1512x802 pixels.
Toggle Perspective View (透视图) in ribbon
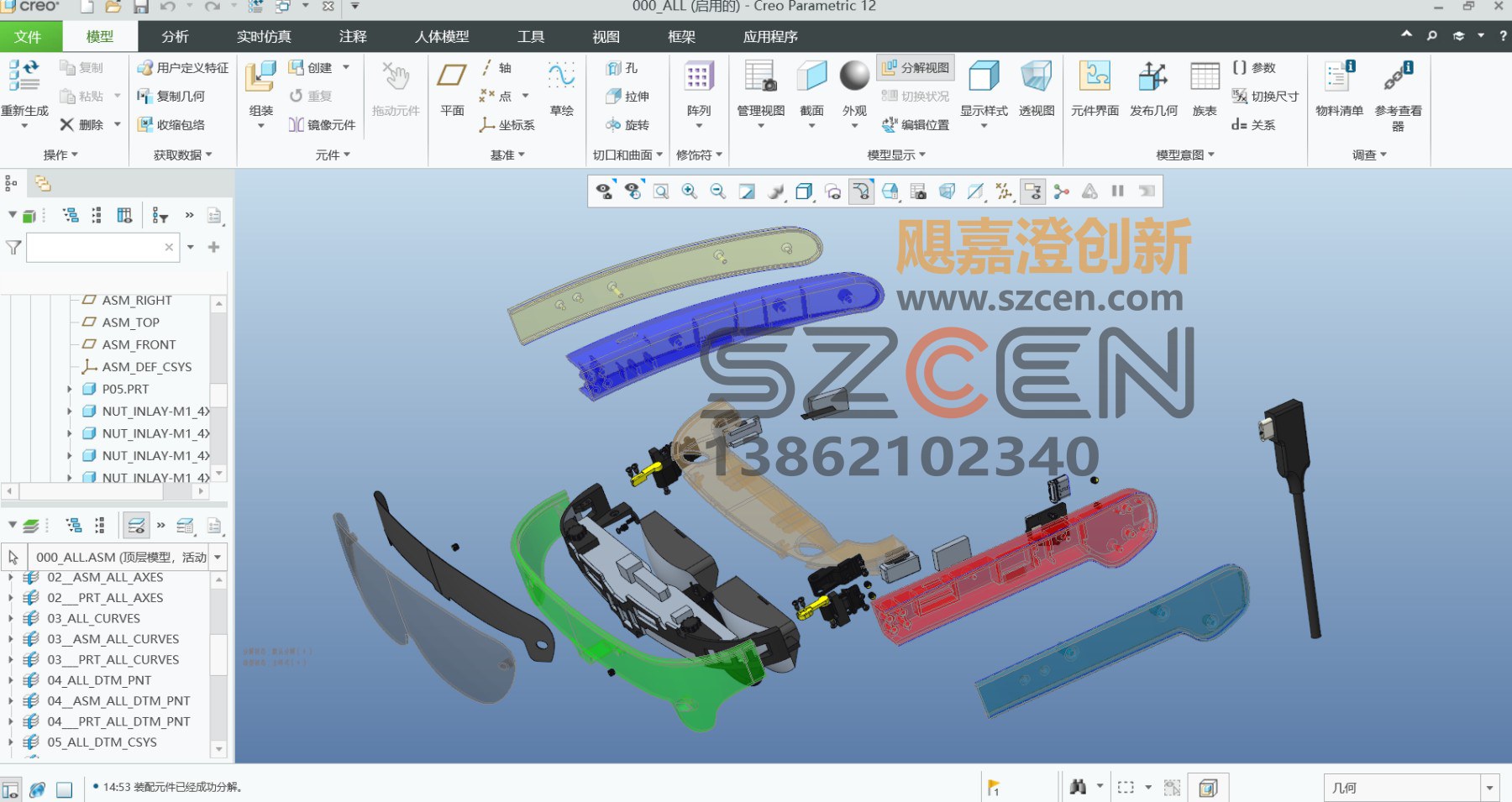[x=1037, y=89]
